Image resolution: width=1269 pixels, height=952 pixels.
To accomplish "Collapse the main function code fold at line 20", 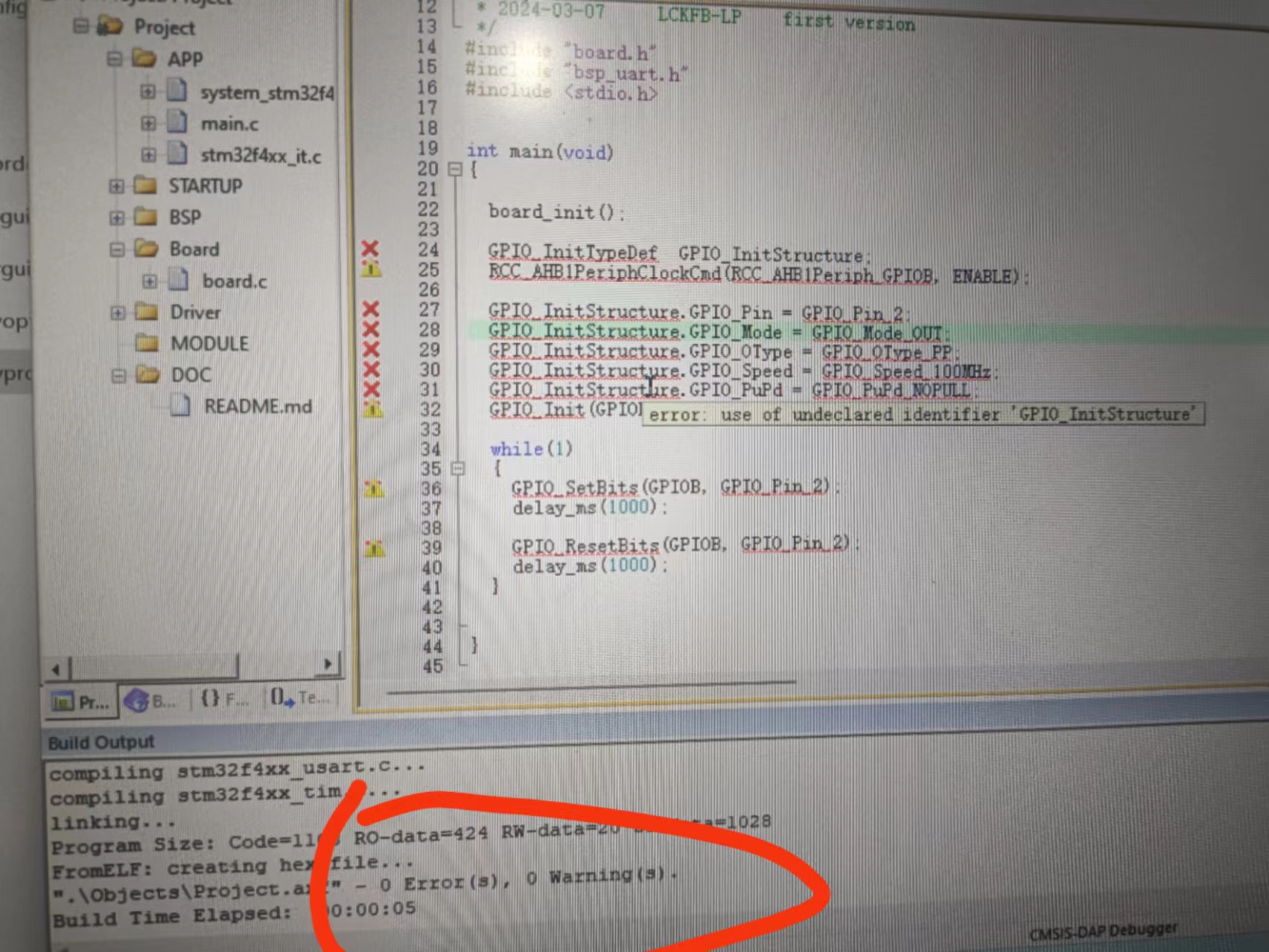I will pos(454,170).
